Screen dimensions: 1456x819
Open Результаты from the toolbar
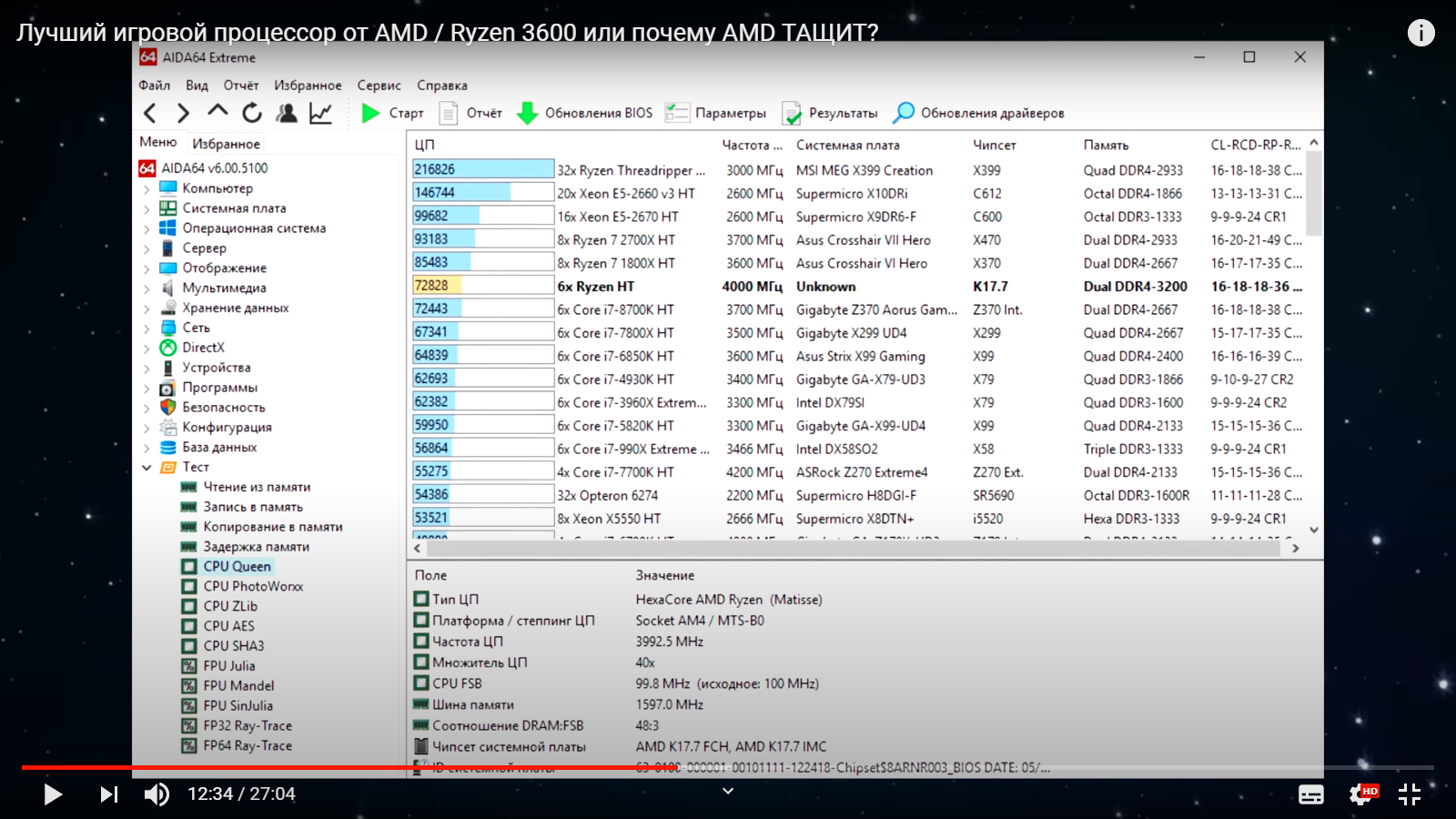click(830, 113)
